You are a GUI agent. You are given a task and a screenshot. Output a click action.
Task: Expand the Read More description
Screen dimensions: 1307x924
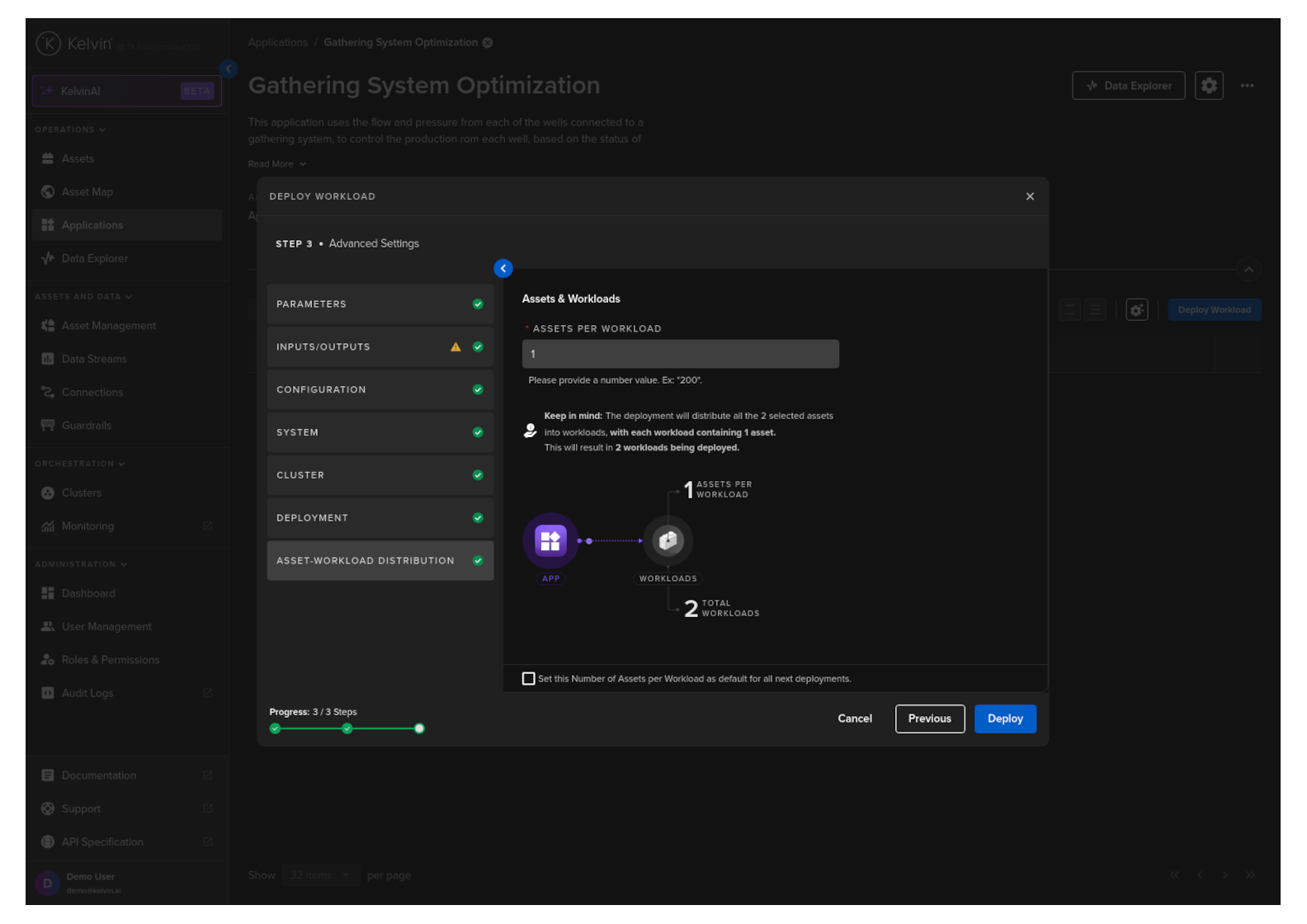[x=277, y=164]
